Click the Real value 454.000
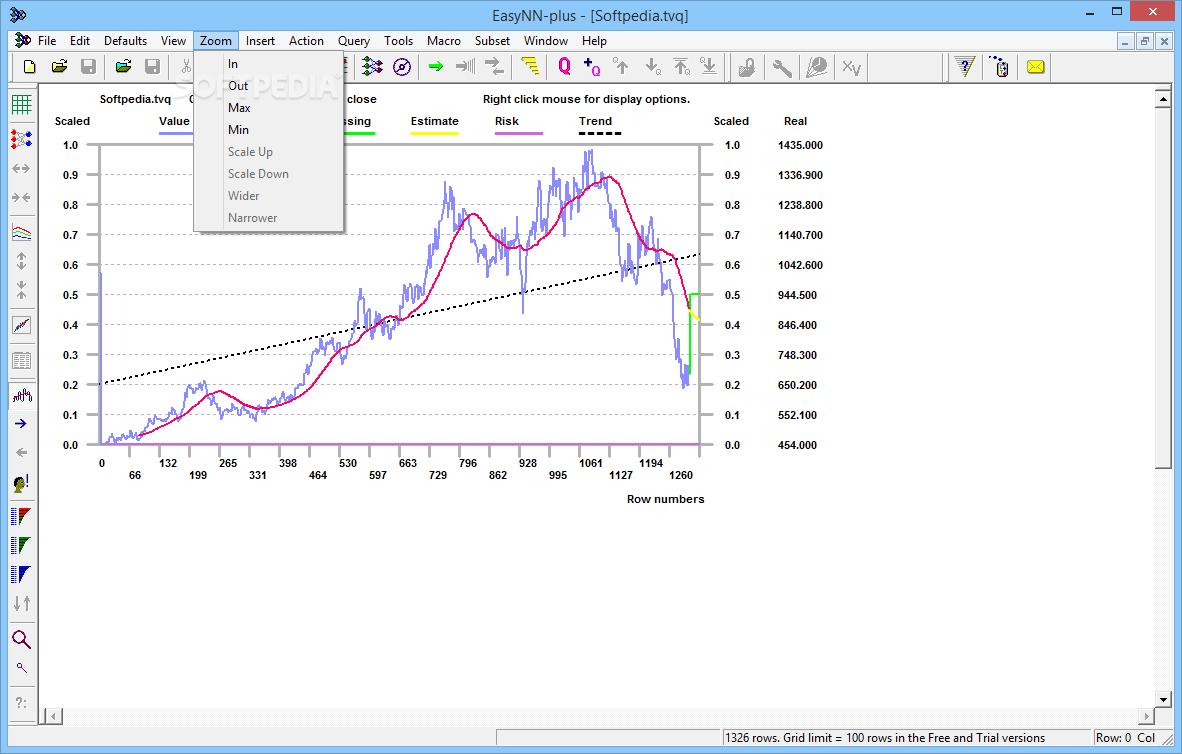 pyautogui.click(x=798, y=446)
